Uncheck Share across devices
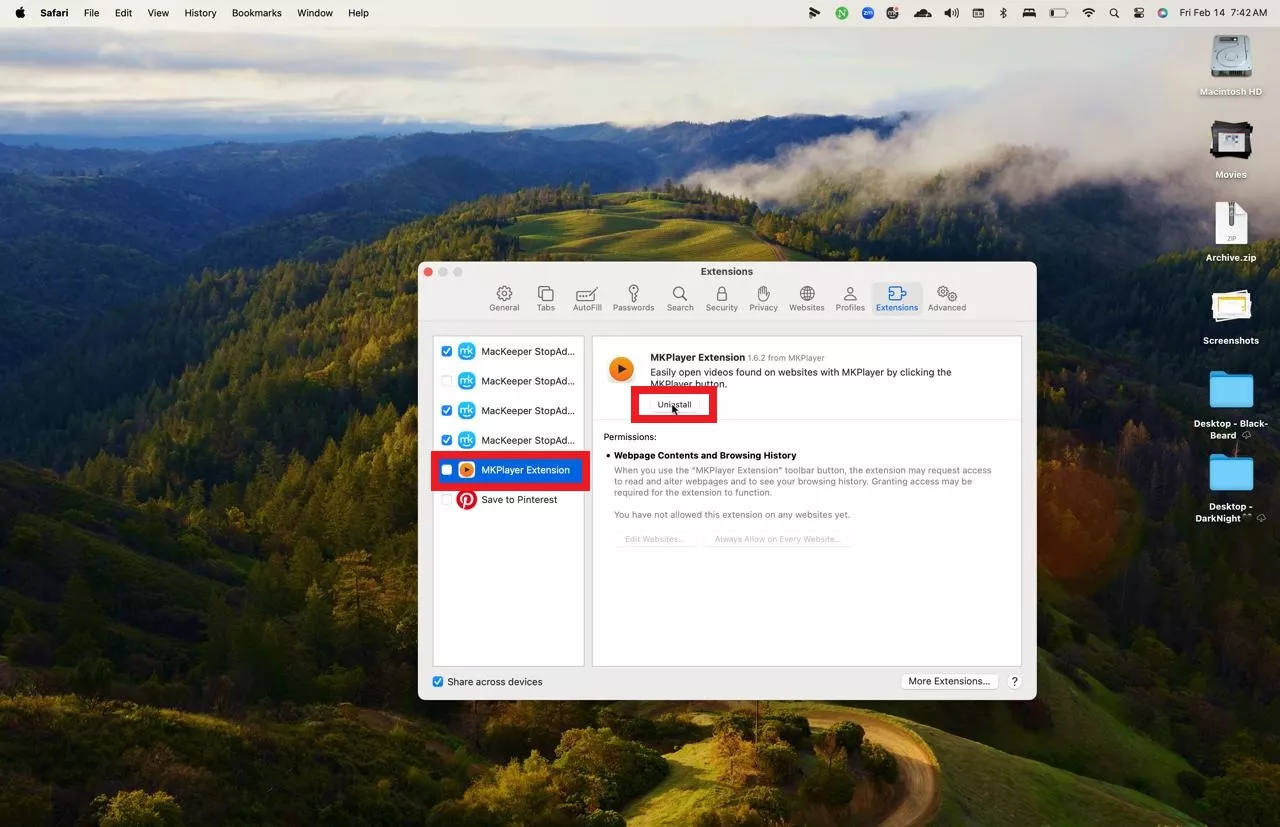 pos(438,682)
